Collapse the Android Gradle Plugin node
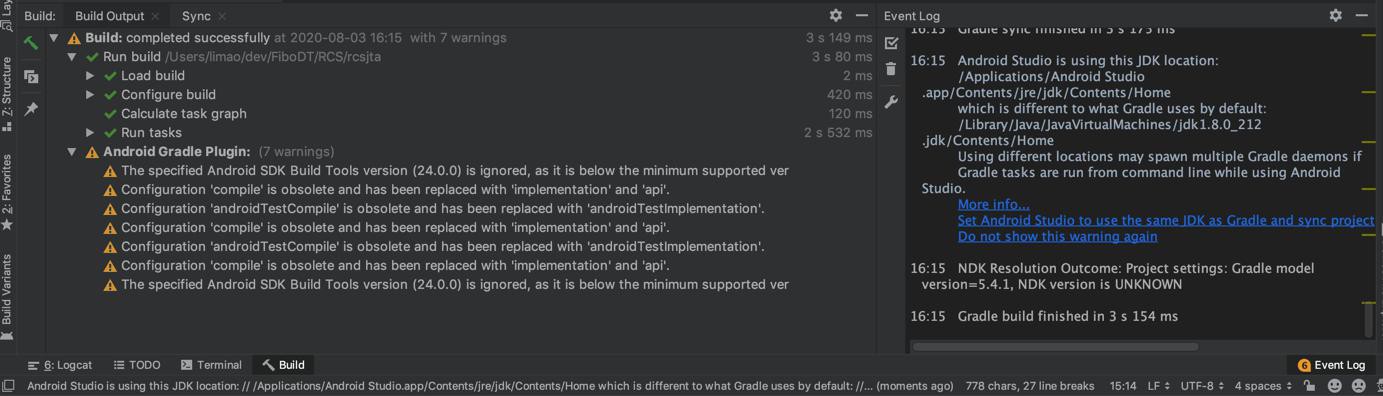This screenshot has height=396, width=1383. (72, 152)
